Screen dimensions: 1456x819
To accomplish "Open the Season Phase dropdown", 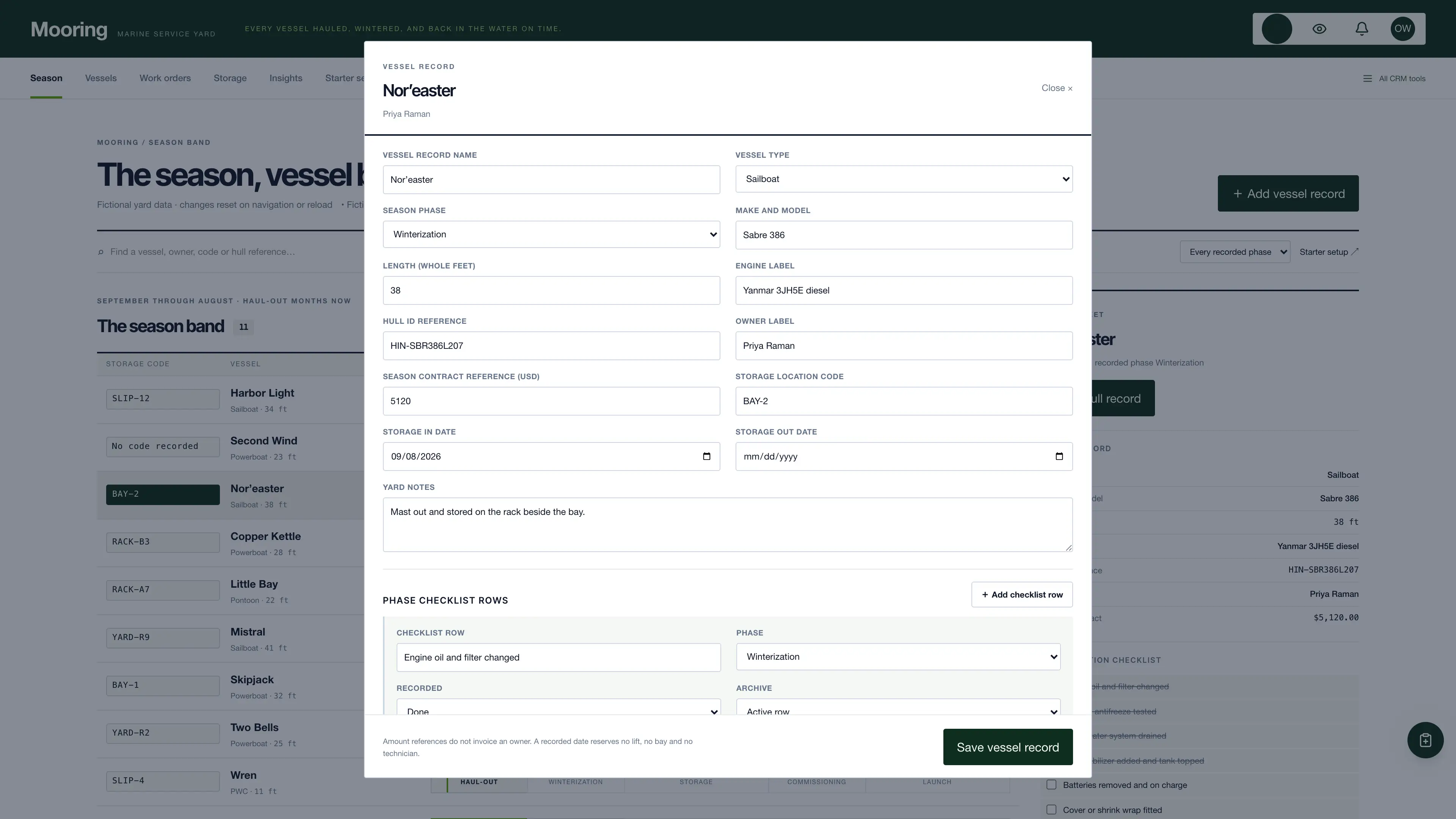I will pyautogui.click(x=551, y=235).
